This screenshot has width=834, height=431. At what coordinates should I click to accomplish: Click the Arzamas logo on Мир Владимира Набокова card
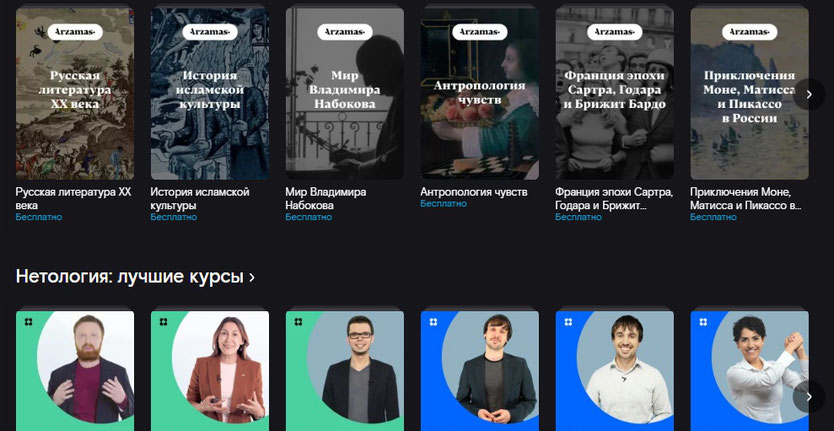pos(345,32)
